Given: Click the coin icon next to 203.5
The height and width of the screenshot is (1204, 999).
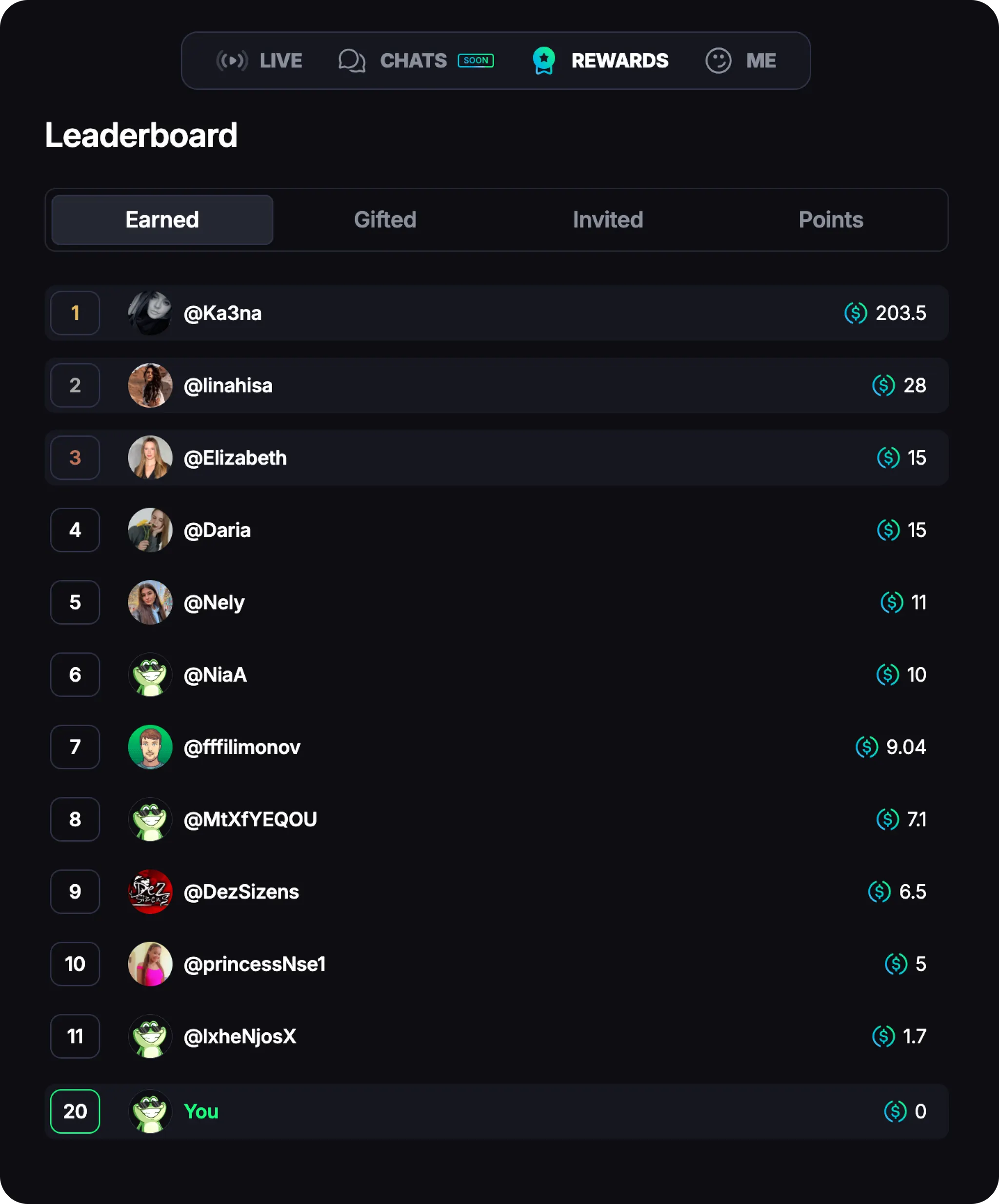Looking at the screenshot, I should click(855, 313).
